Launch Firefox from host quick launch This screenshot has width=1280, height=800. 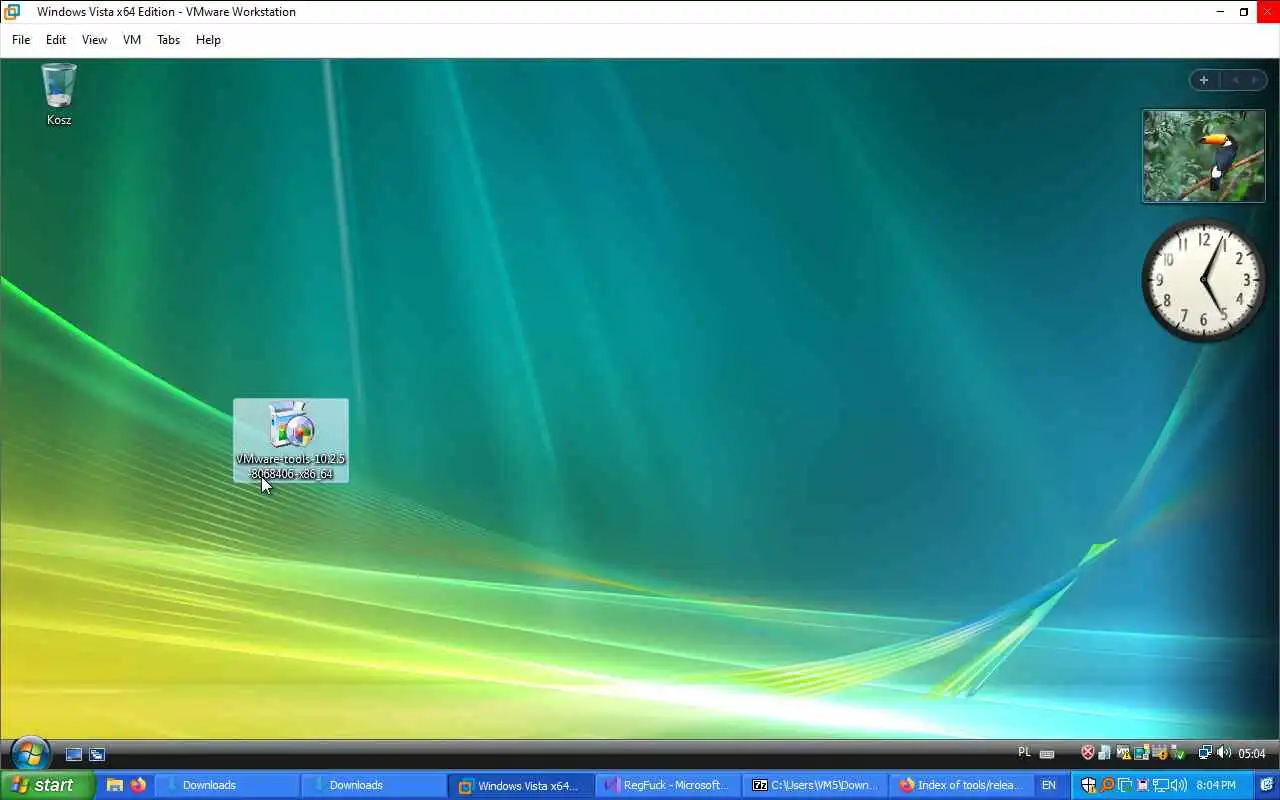138,785
